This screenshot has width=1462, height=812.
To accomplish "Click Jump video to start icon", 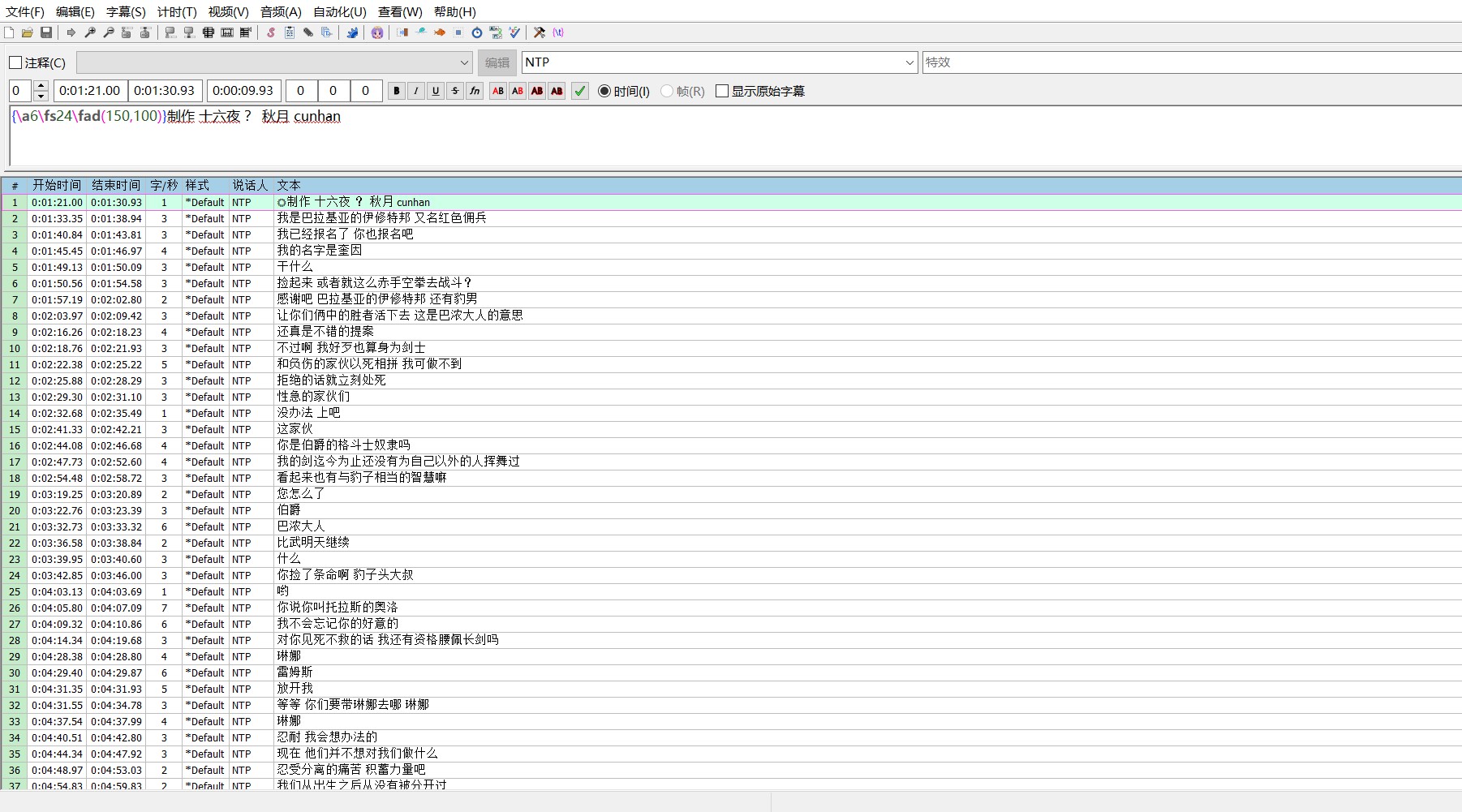I will [x=127, y=32].
